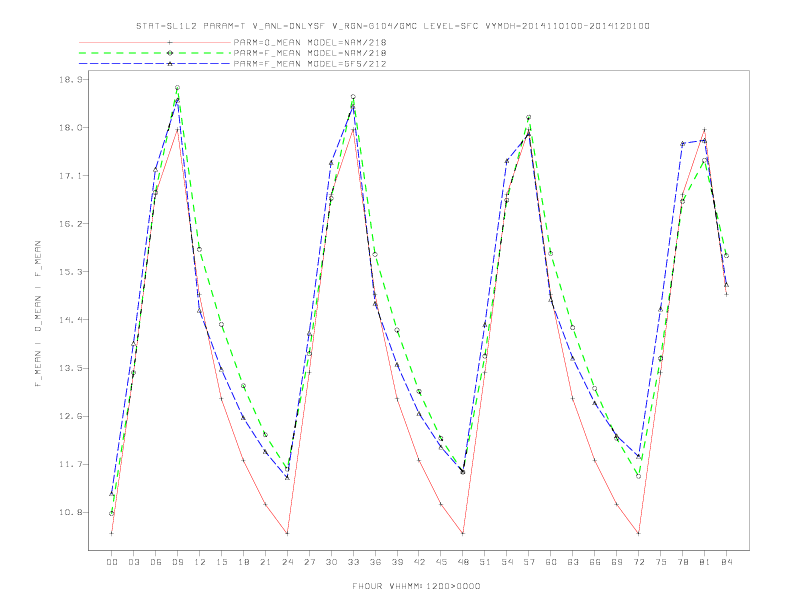The image size is (792, 612).
Task: Click the x-axis tick label 51
Action: [485, 562]
